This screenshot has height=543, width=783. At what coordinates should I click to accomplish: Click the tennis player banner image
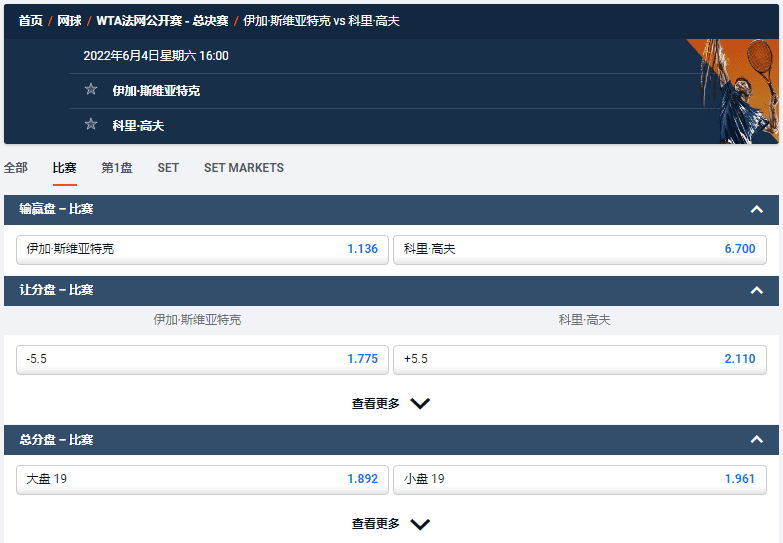coord(733,91)
